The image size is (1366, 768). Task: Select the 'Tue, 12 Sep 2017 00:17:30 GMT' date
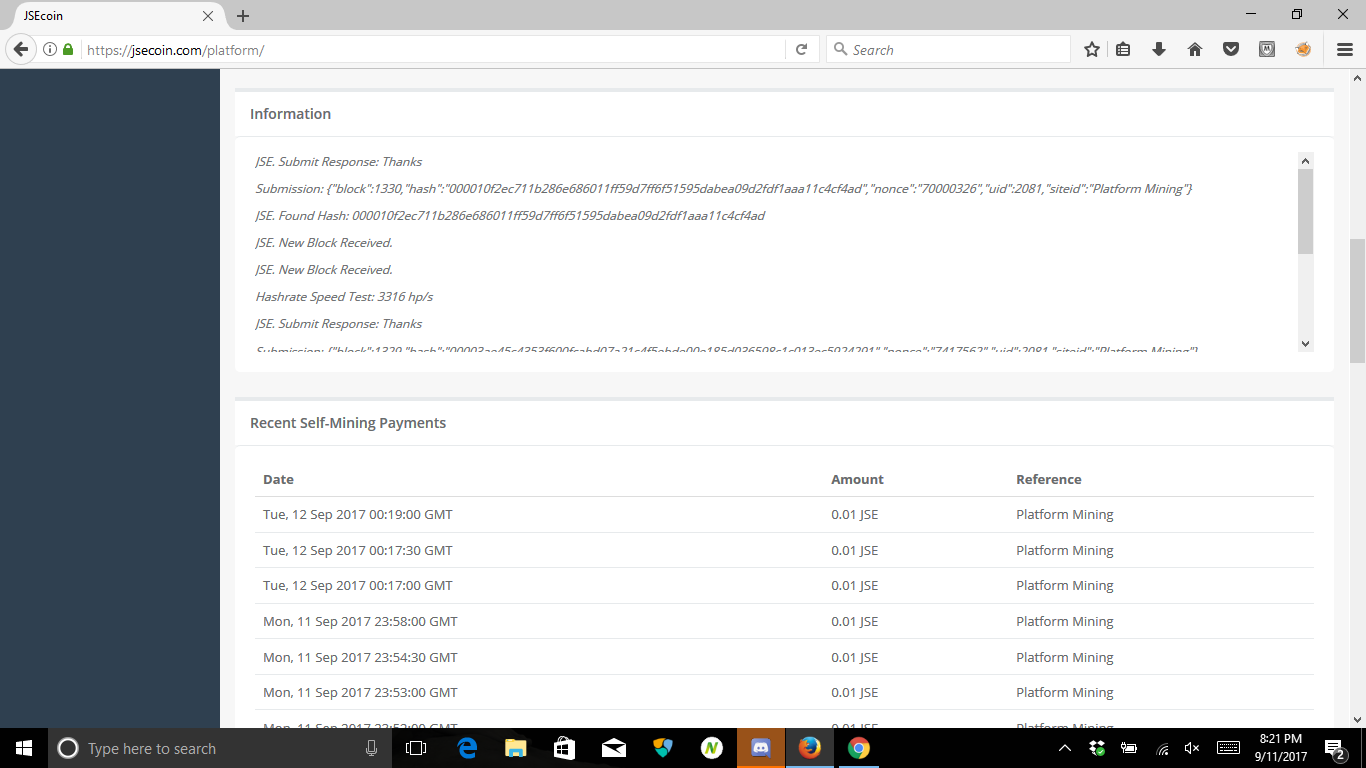[358, 550]
